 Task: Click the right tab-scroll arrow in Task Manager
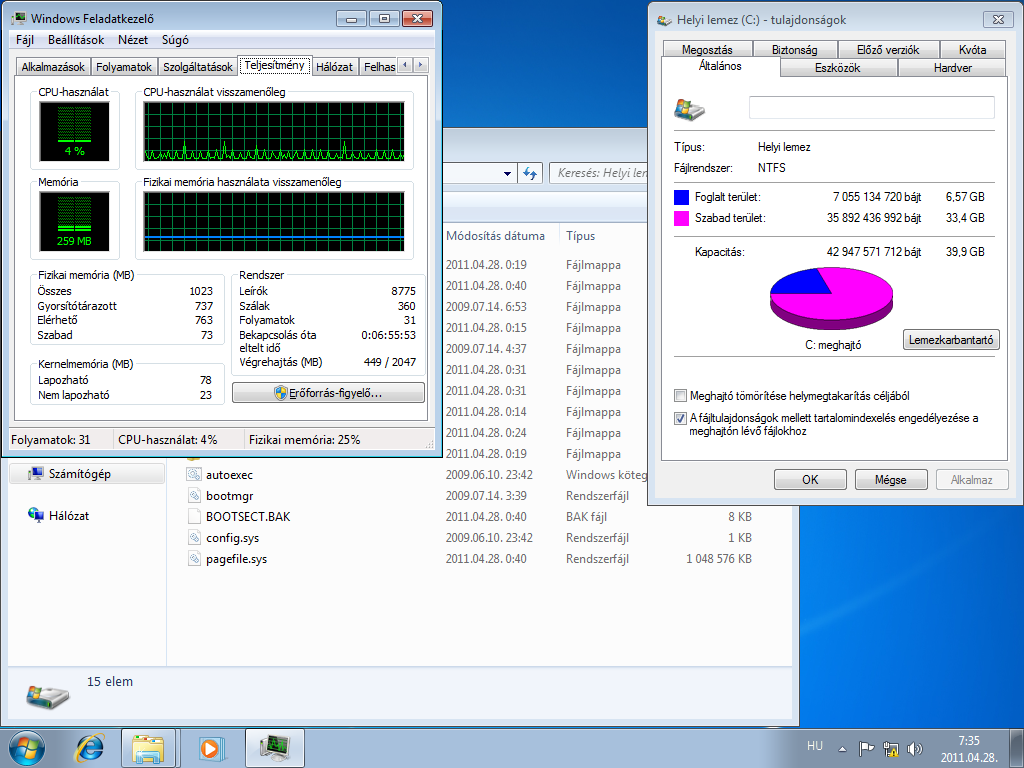pos(421,65)
